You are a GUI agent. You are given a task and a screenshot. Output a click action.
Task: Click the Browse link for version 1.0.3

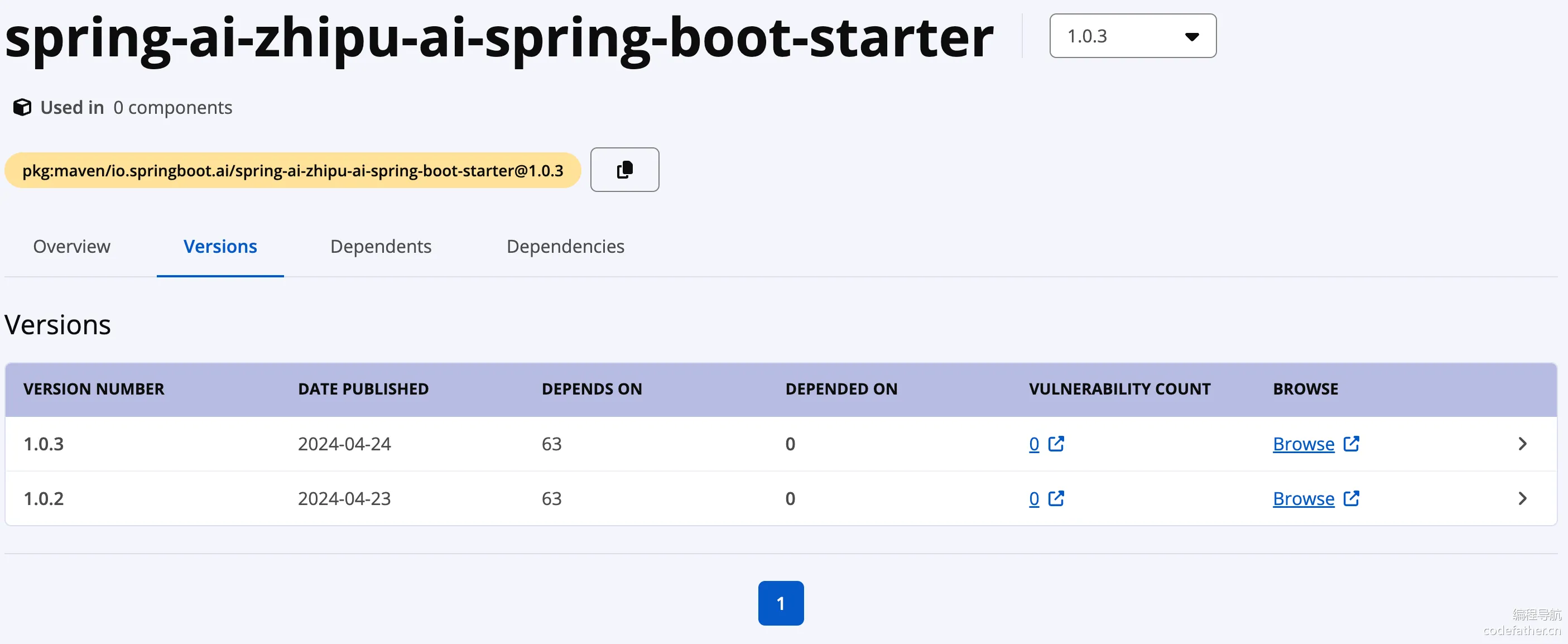(x=1303, y=444)
